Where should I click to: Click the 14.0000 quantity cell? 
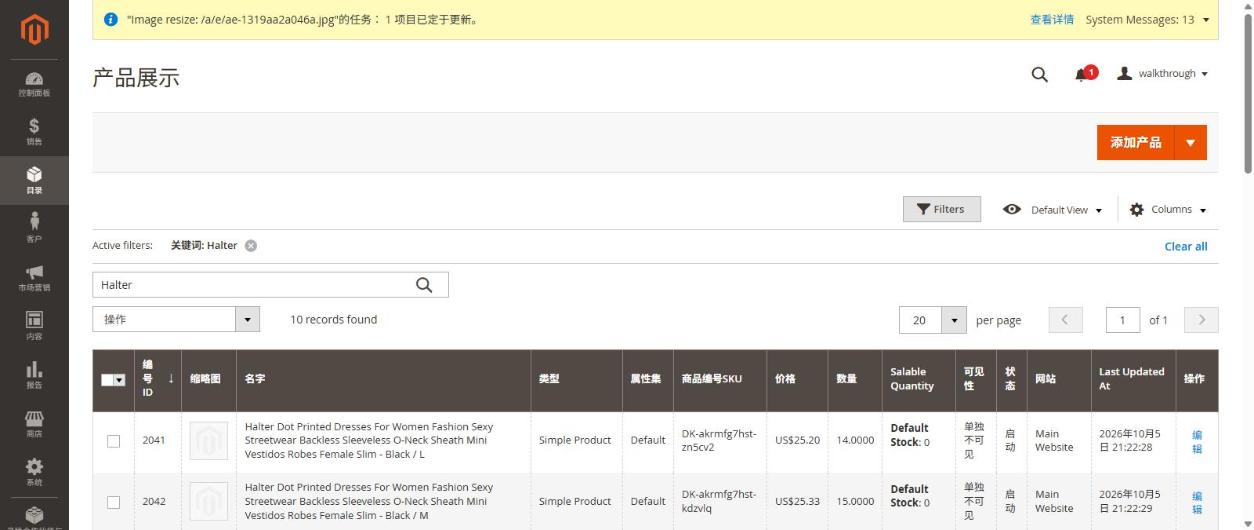855,441
